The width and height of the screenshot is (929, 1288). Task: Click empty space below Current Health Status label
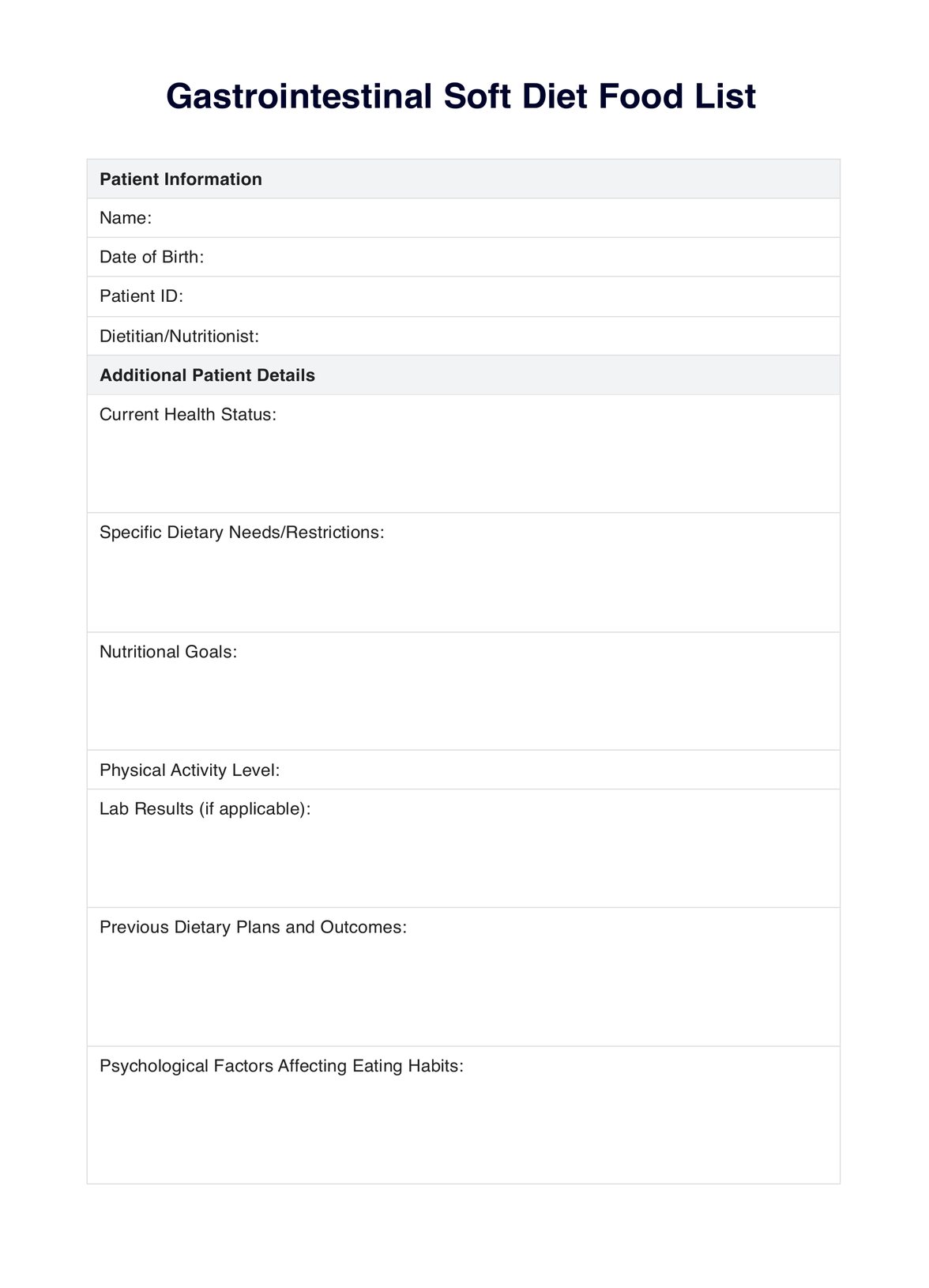point(463,470)
